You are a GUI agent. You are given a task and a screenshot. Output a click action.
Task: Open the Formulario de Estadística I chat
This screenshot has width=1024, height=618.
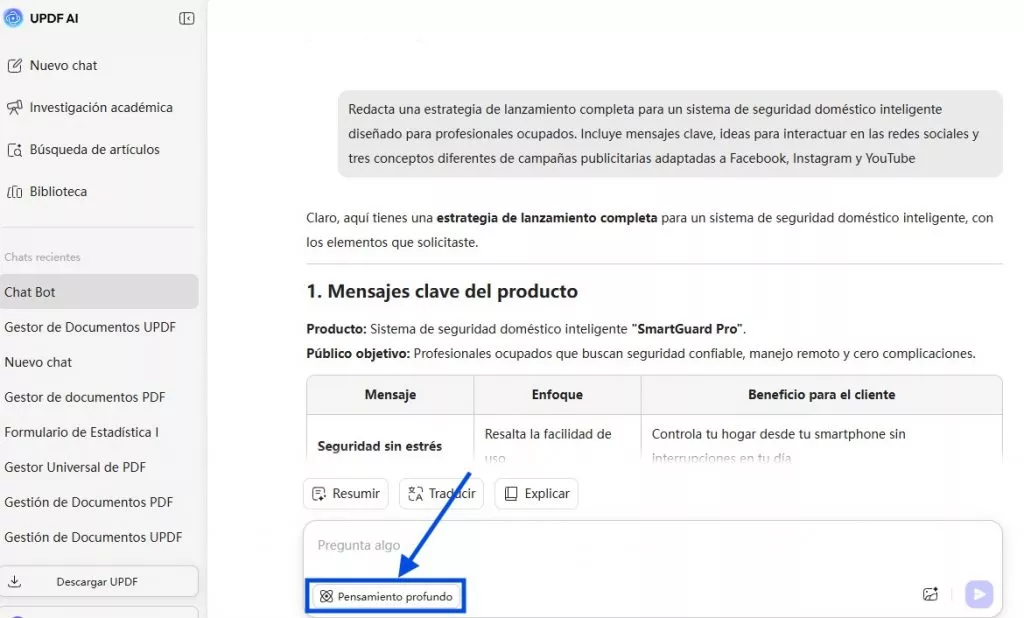(82, 432)
